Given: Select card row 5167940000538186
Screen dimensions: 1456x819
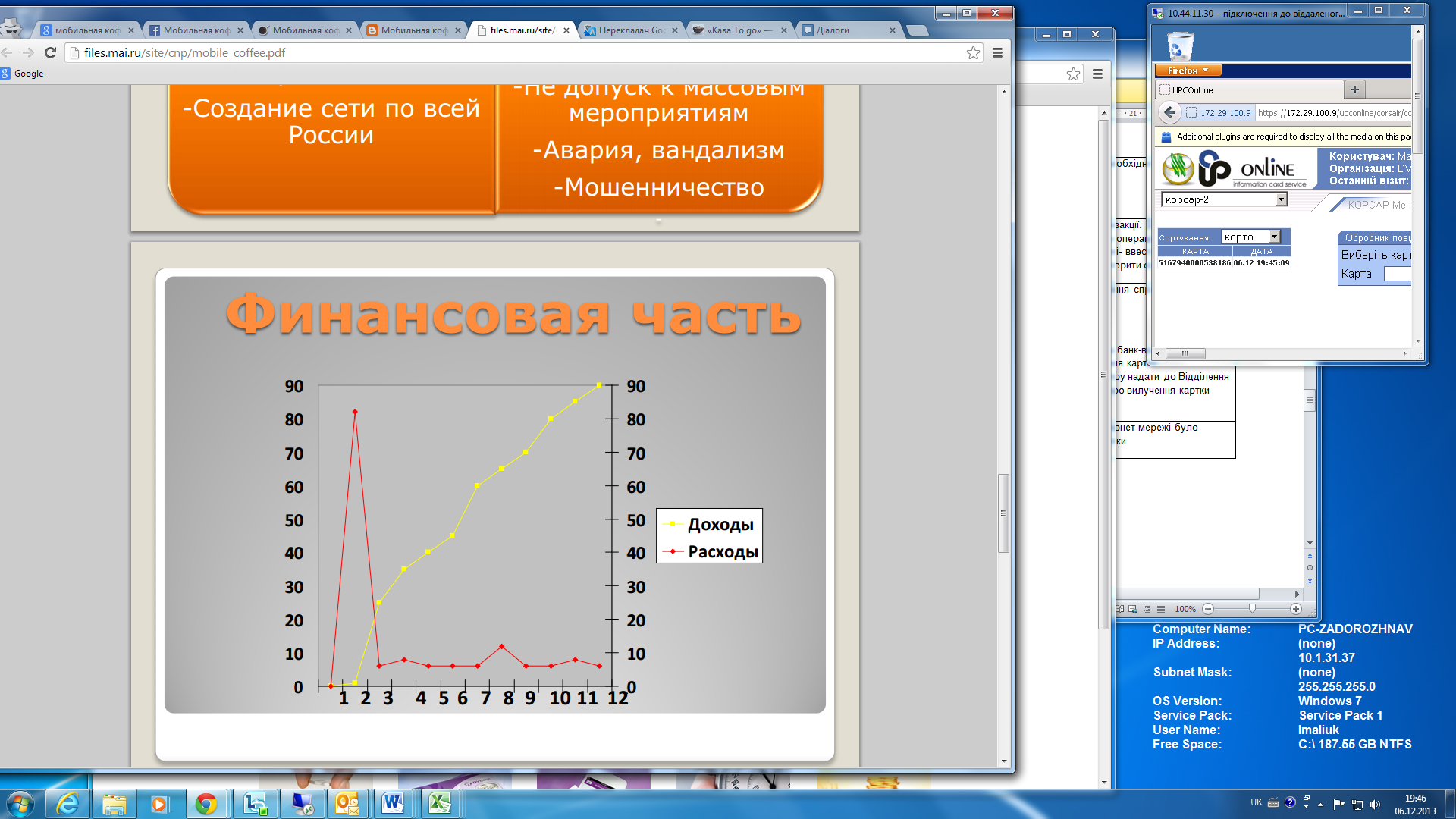Looking at the screenshot, I should click(x=1194, y=263).
